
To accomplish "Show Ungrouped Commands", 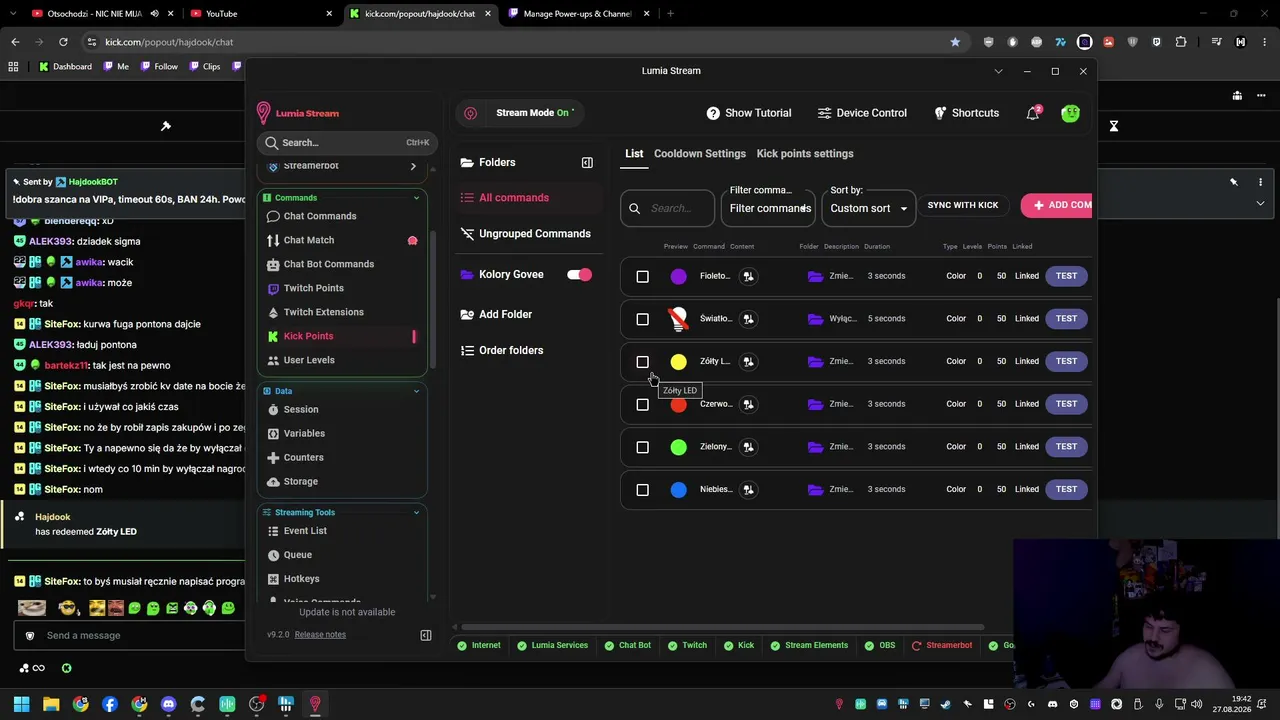I will coord(526,234).
